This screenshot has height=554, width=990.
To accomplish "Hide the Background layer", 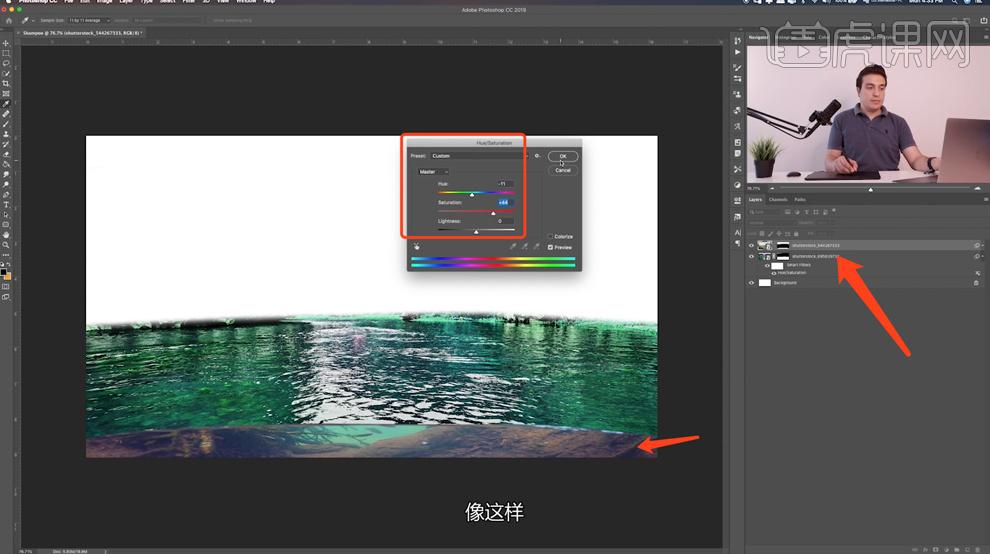I will (751, 283).
